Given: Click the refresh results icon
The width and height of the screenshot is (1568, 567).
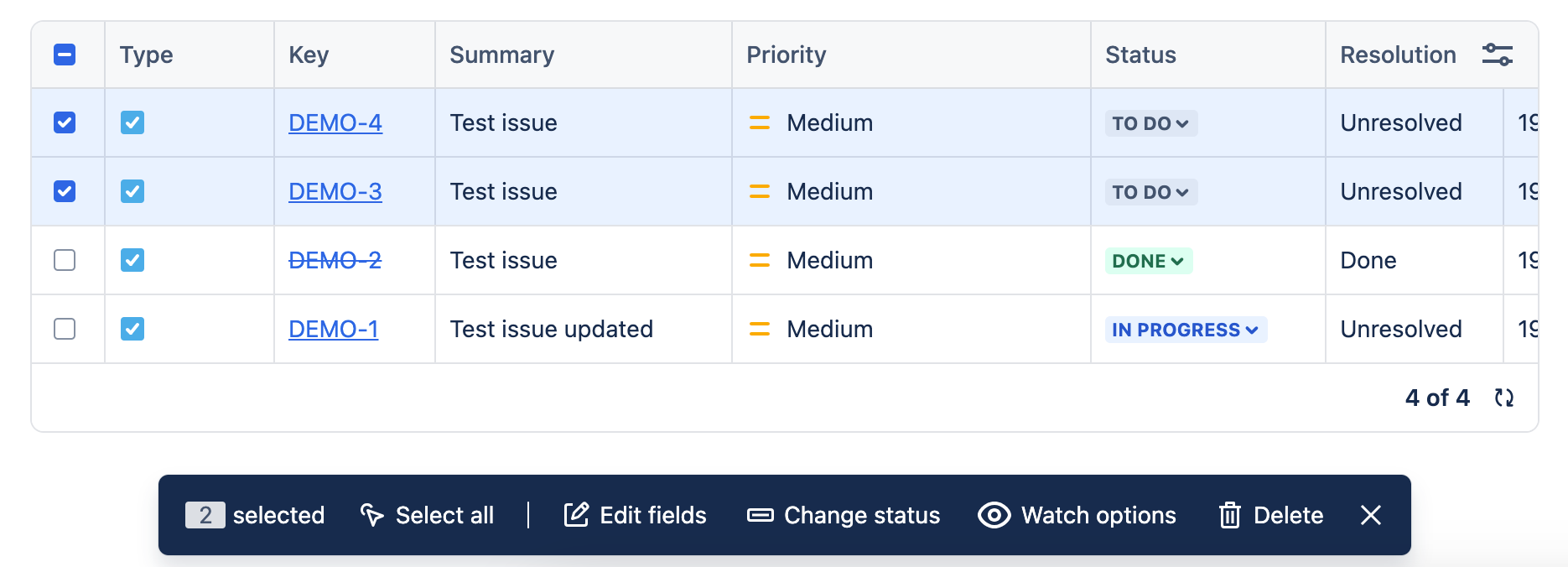Looking at the screenshot, I should (1504, 398).
